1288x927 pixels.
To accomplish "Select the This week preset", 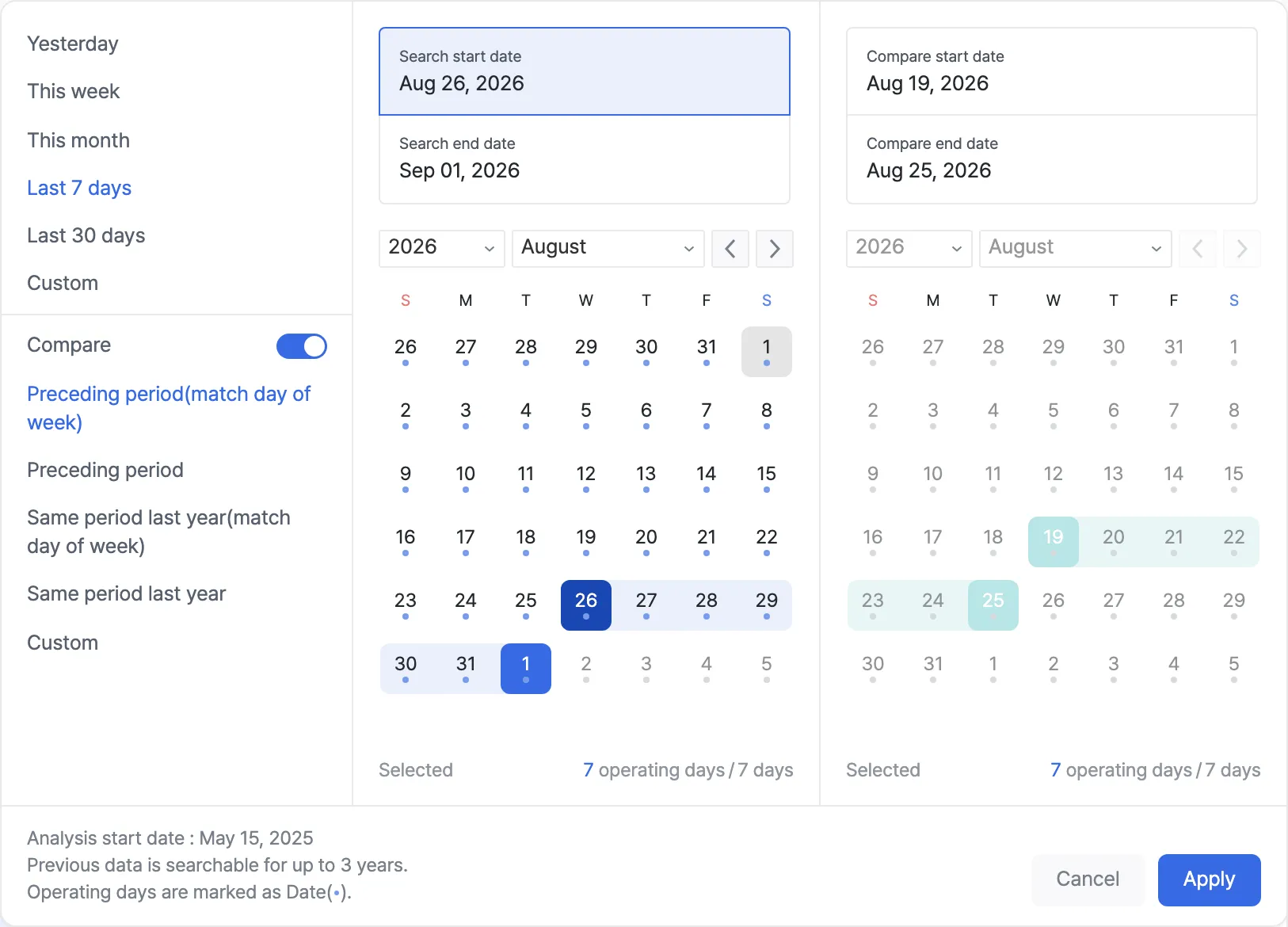I will pyautogui.click(x=74, y=91).
